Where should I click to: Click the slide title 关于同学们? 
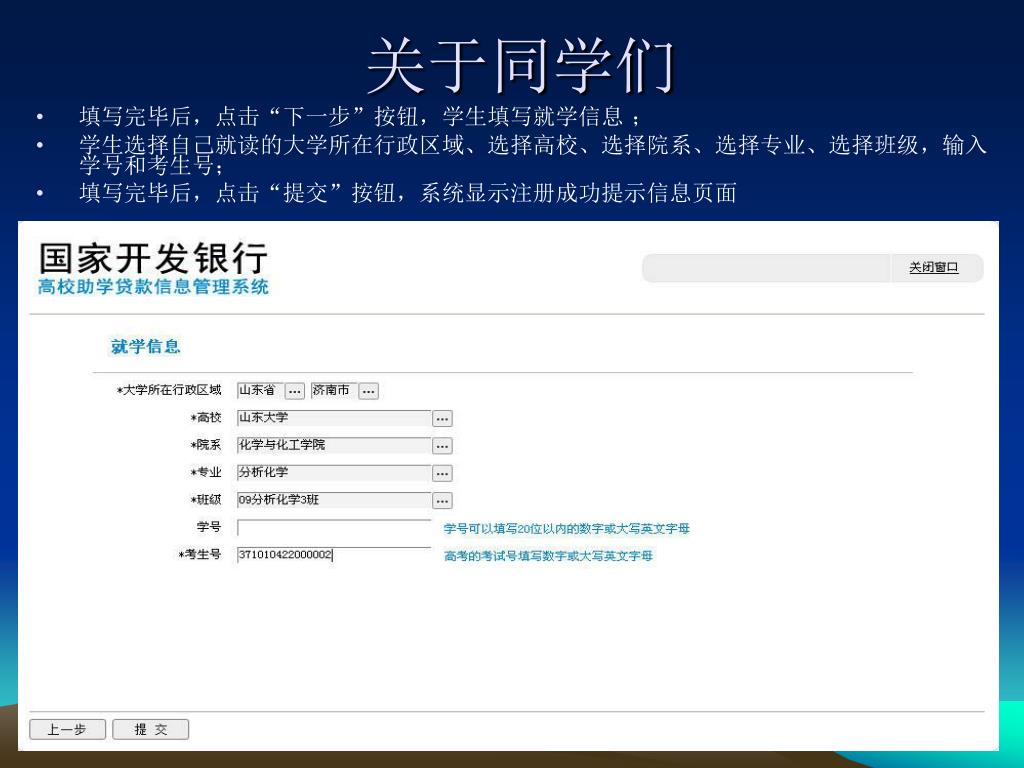pyautogui.click(x=520, y=65)
